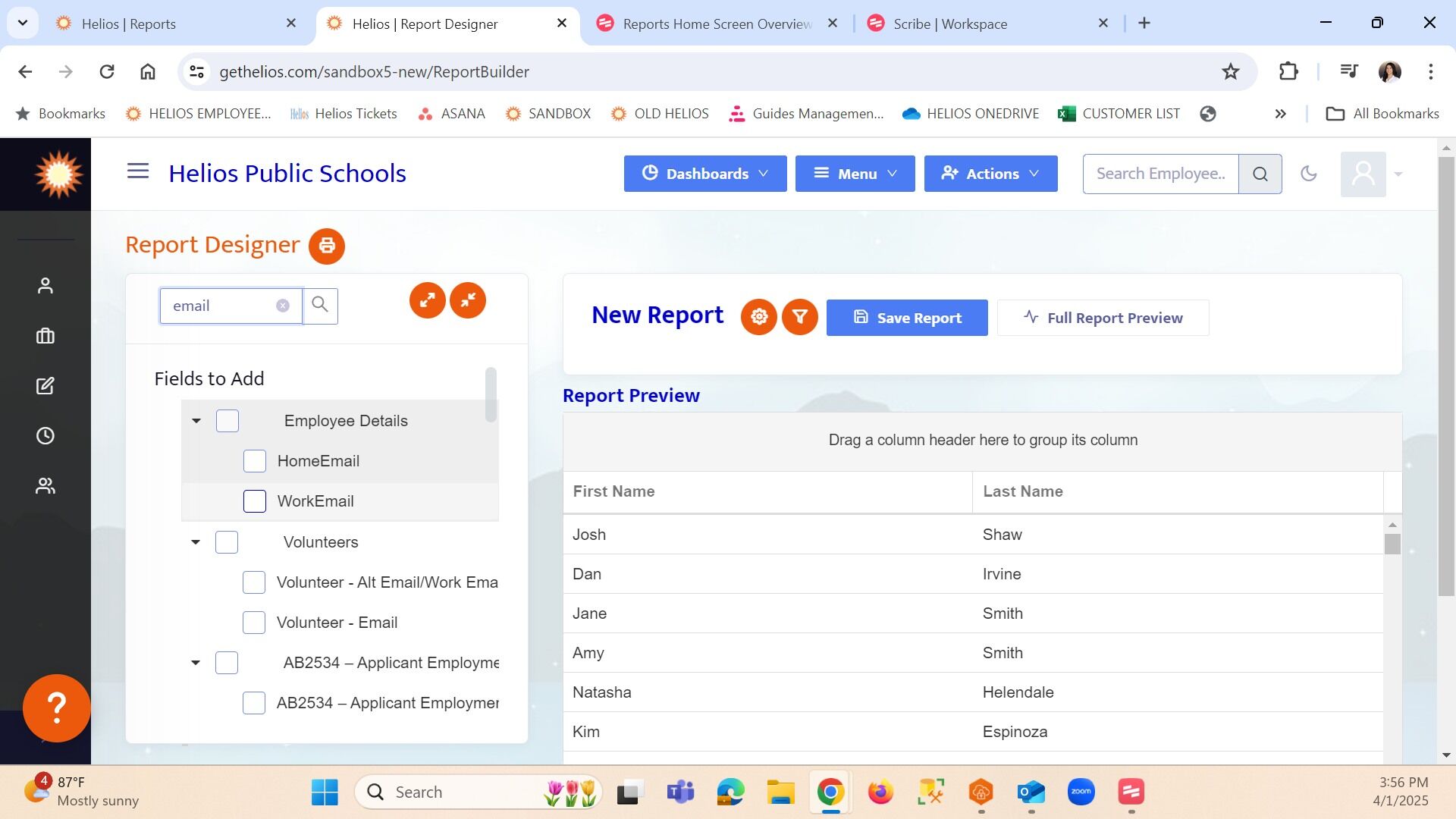The image size is (1456, 819).
Task: Collapse the Employee Details tree group
Action: [x=196, y=421]
